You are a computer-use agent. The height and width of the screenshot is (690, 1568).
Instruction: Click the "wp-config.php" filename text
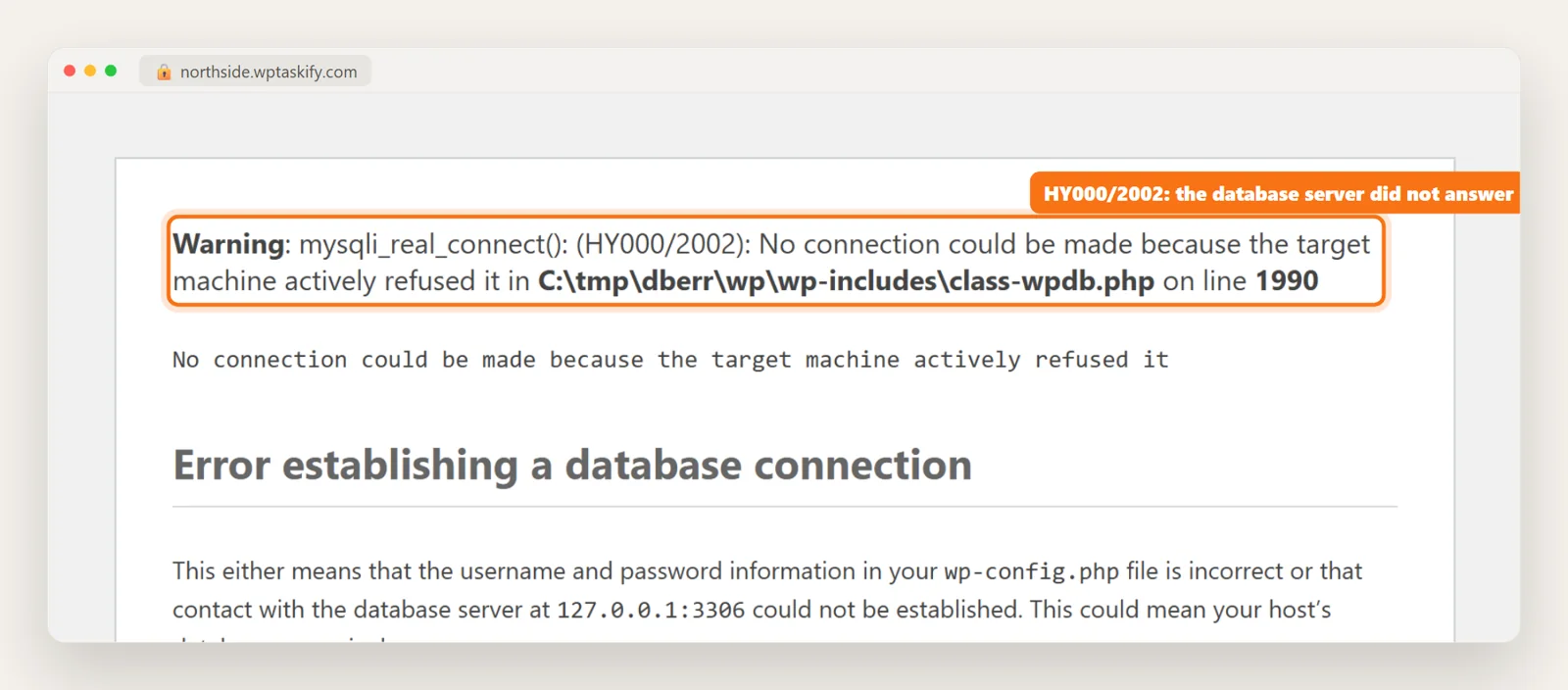click(1031, 571)
